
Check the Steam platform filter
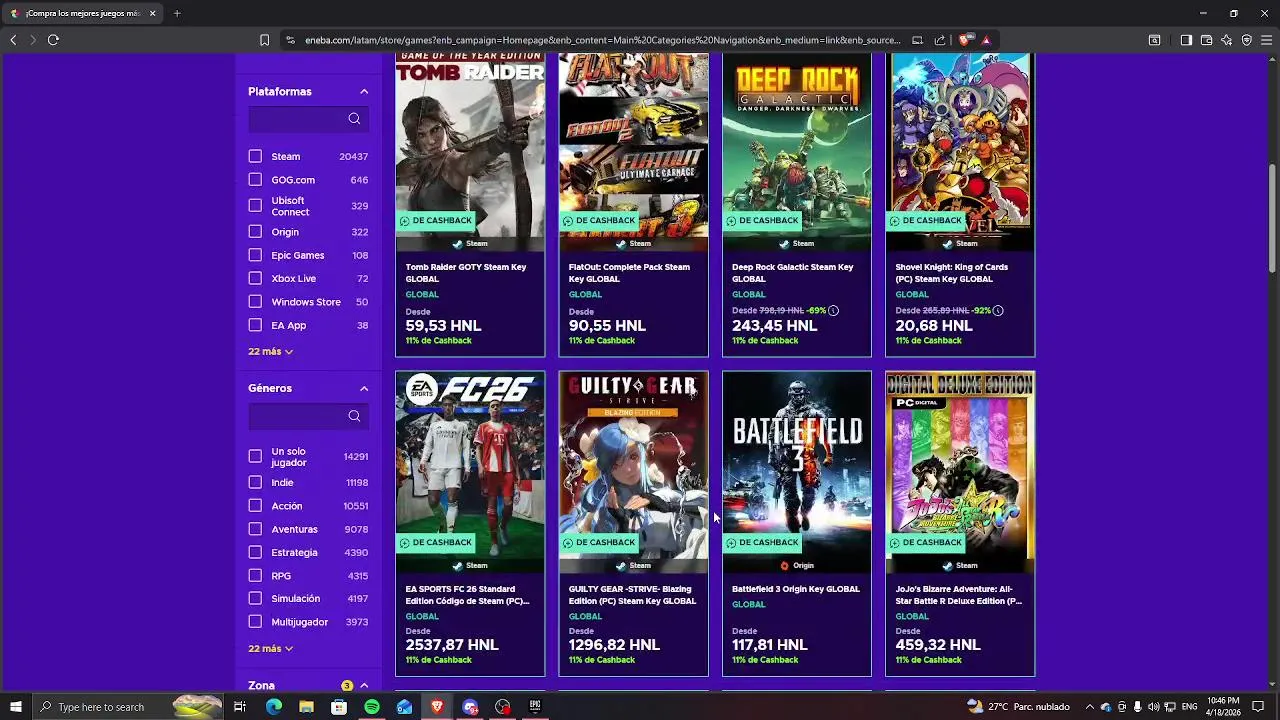tap(255, 156)
